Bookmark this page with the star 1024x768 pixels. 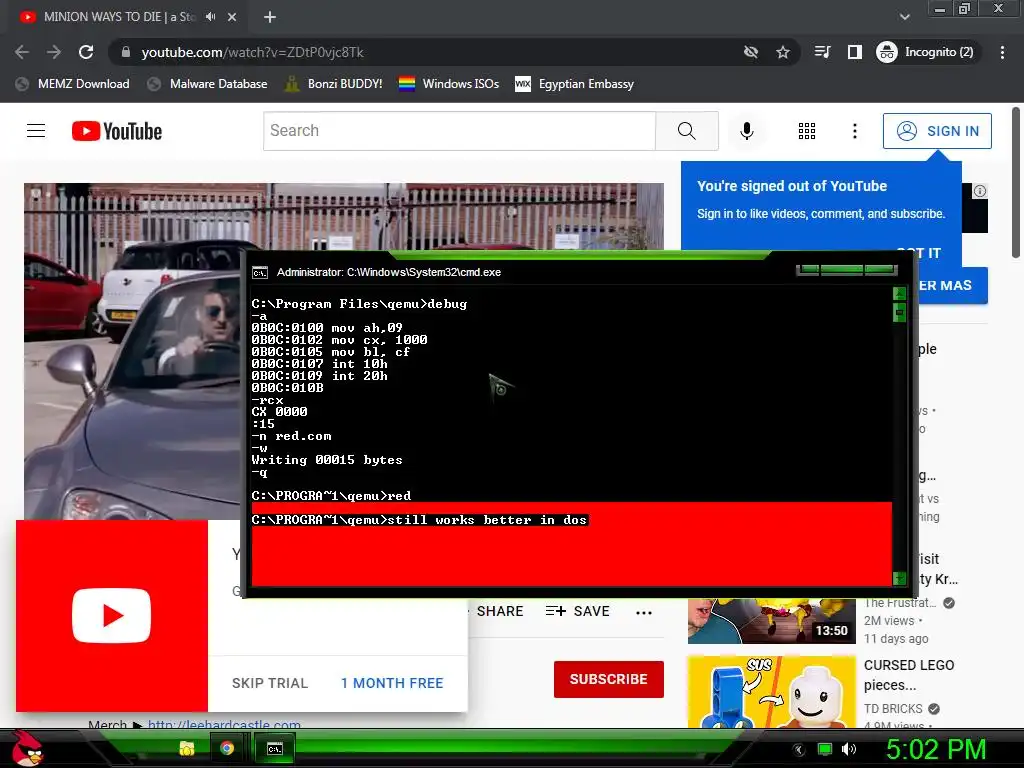pyautogui.click(x=783, y=52)
